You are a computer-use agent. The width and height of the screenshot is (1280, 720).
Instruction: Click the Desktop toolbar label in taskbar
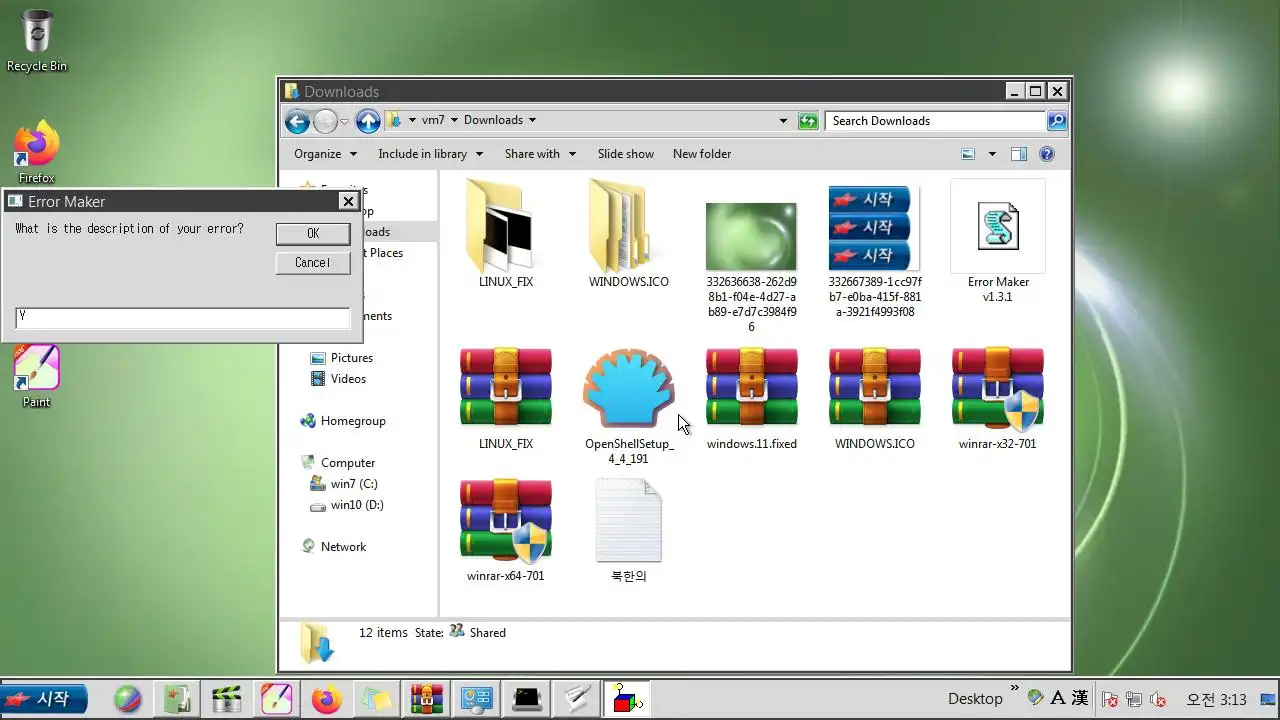coord(975,699)
